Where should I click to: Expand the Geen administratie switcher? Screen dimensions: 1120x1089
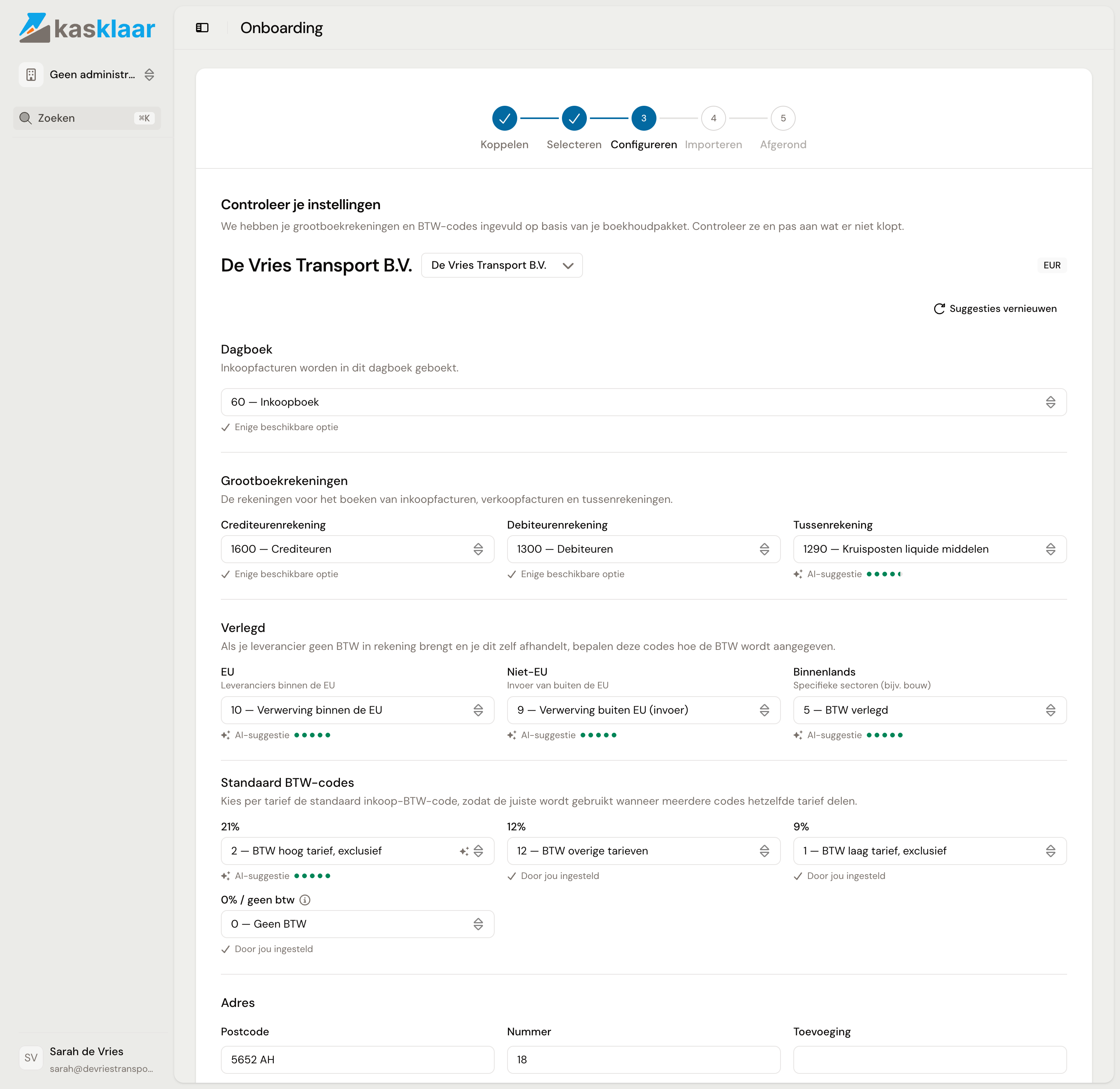(87, 74)
